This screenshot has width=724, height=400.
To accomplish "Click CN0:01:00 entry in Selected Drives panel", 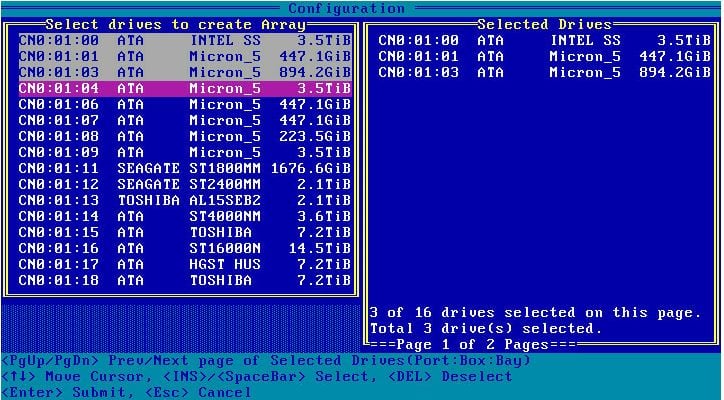I will 544,41.
